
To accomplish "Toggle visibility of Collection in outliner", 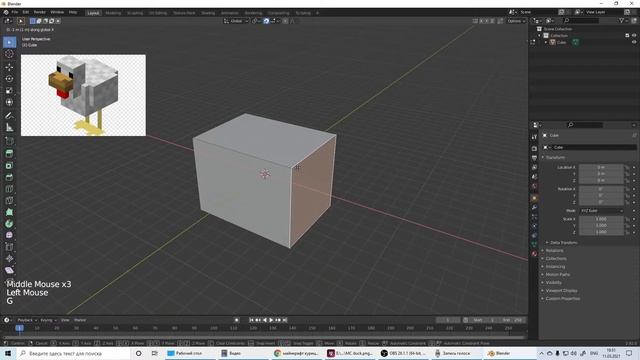I will (x=634, y=36).
